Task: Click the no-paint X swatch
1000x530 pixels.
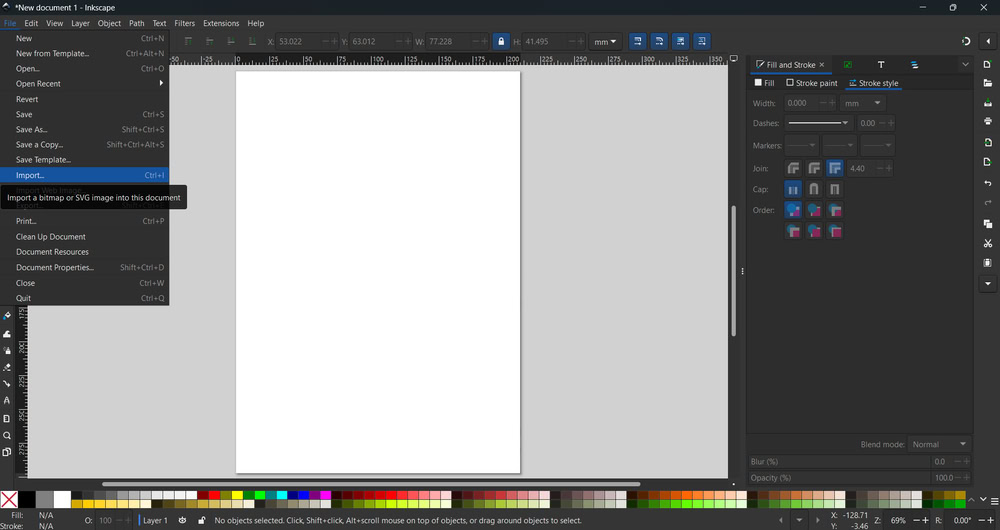Action: 9,499
